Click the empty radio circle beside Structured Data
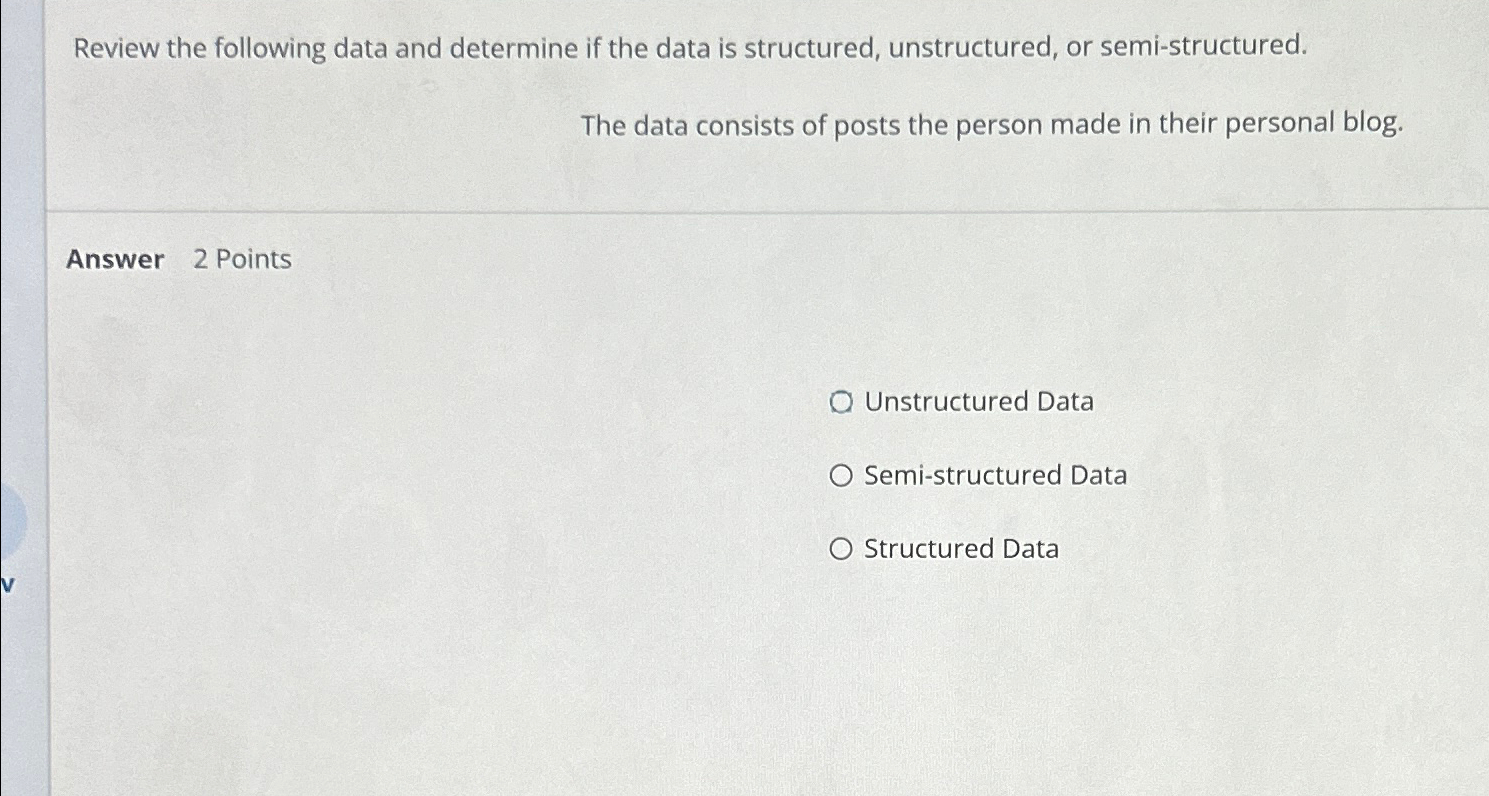 (x=841, y=549)
